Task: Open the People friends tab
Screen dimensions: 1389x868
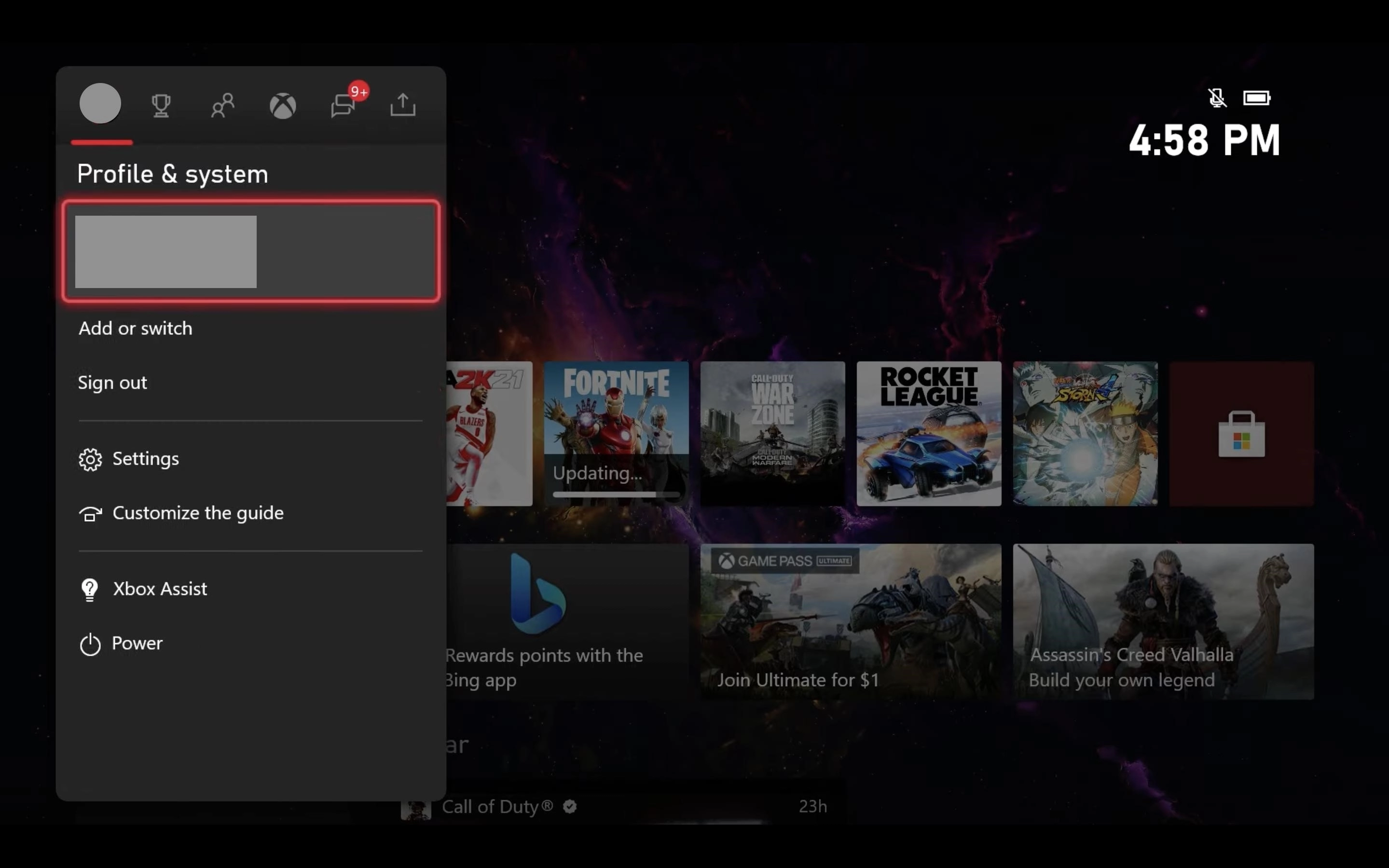Action: (x=223, y=106)
